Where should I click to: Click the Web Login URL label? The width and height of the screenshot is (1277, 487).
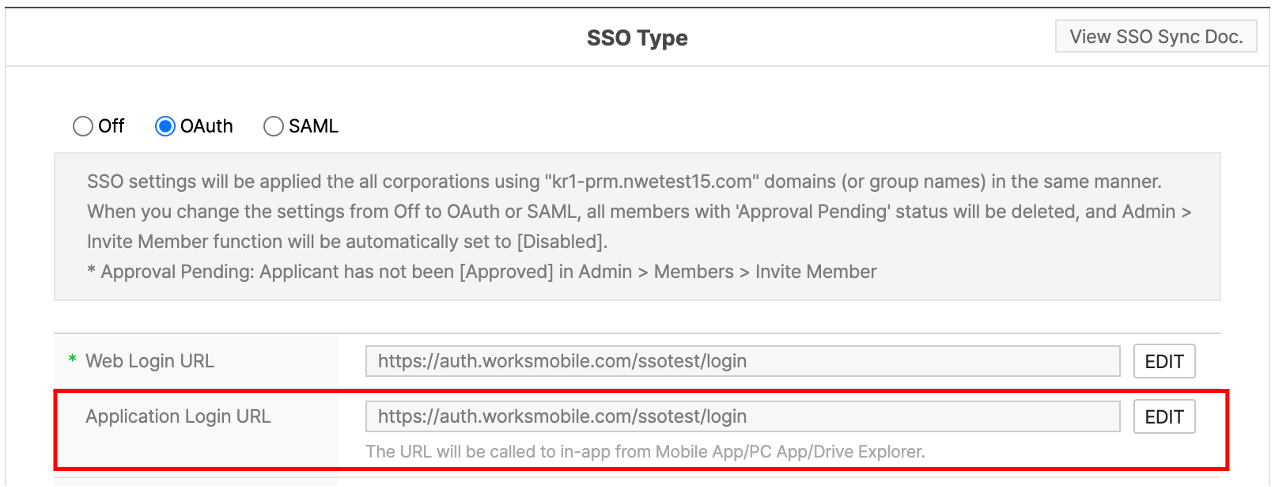pyautogui.click(x=149, y=361)
